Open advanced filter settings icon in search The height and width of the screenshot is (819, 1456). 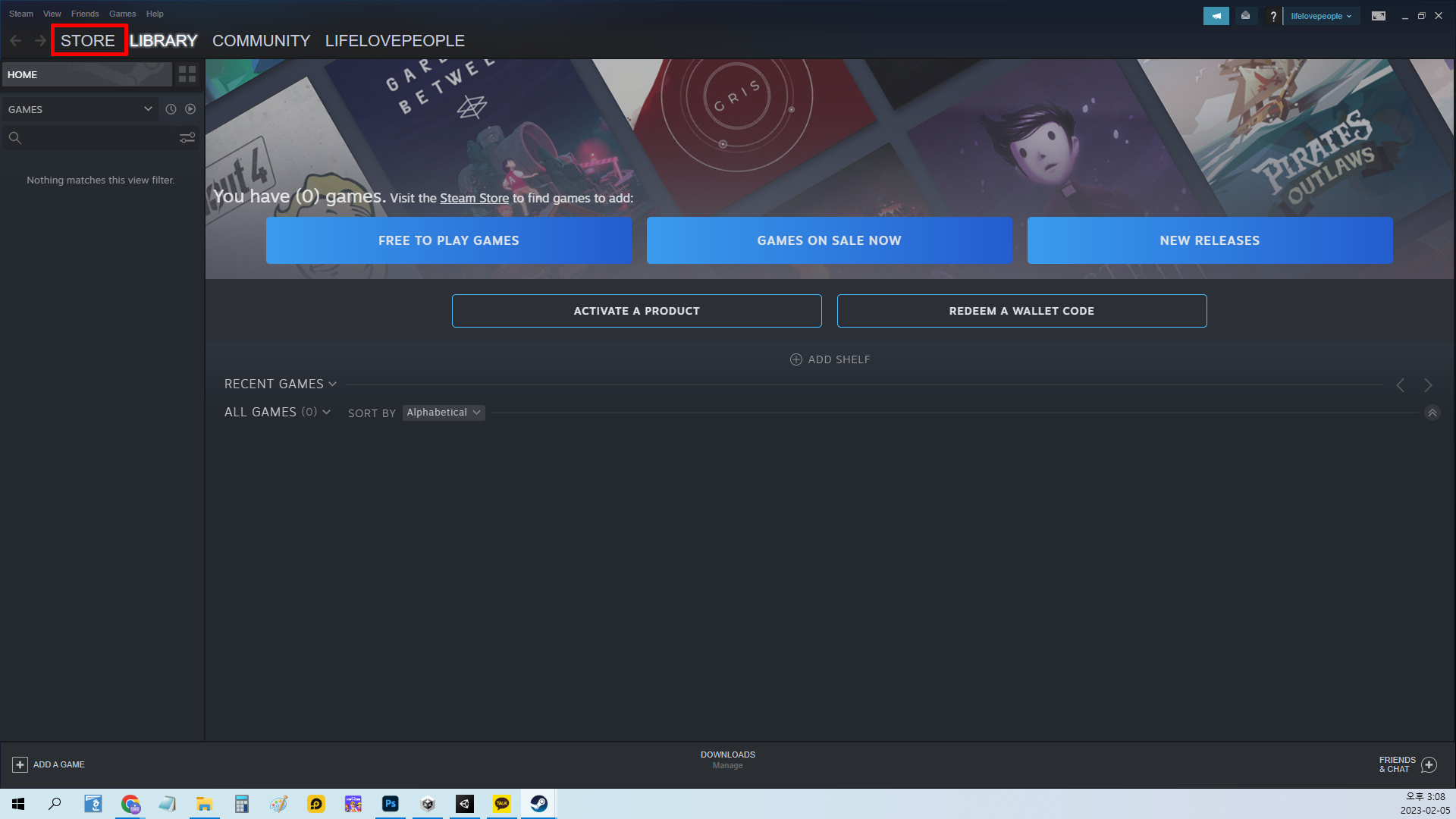click(187, 138)
